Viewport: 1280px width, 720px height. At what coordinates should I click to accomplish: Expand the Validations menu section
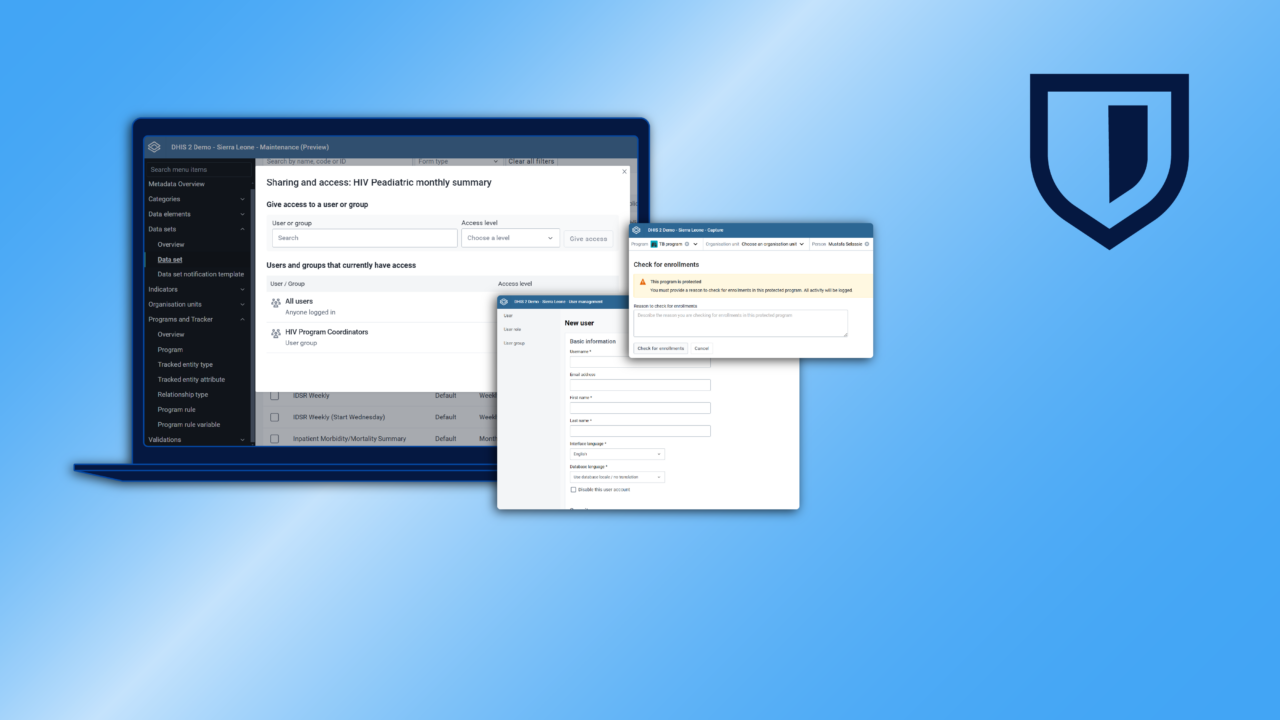[x=242, y=439]
